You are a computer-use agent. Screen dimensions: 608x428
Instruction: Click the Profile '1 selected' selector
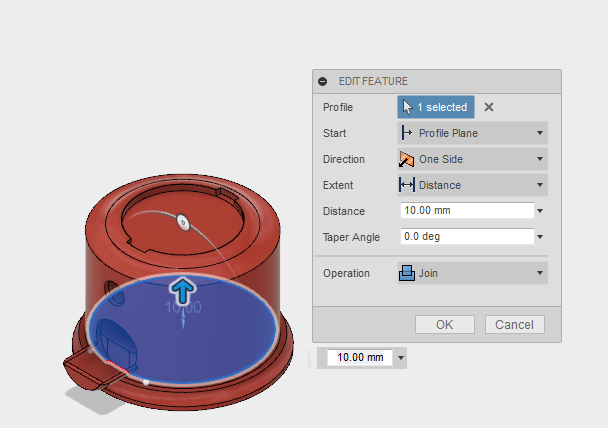(x=436, y=107)
